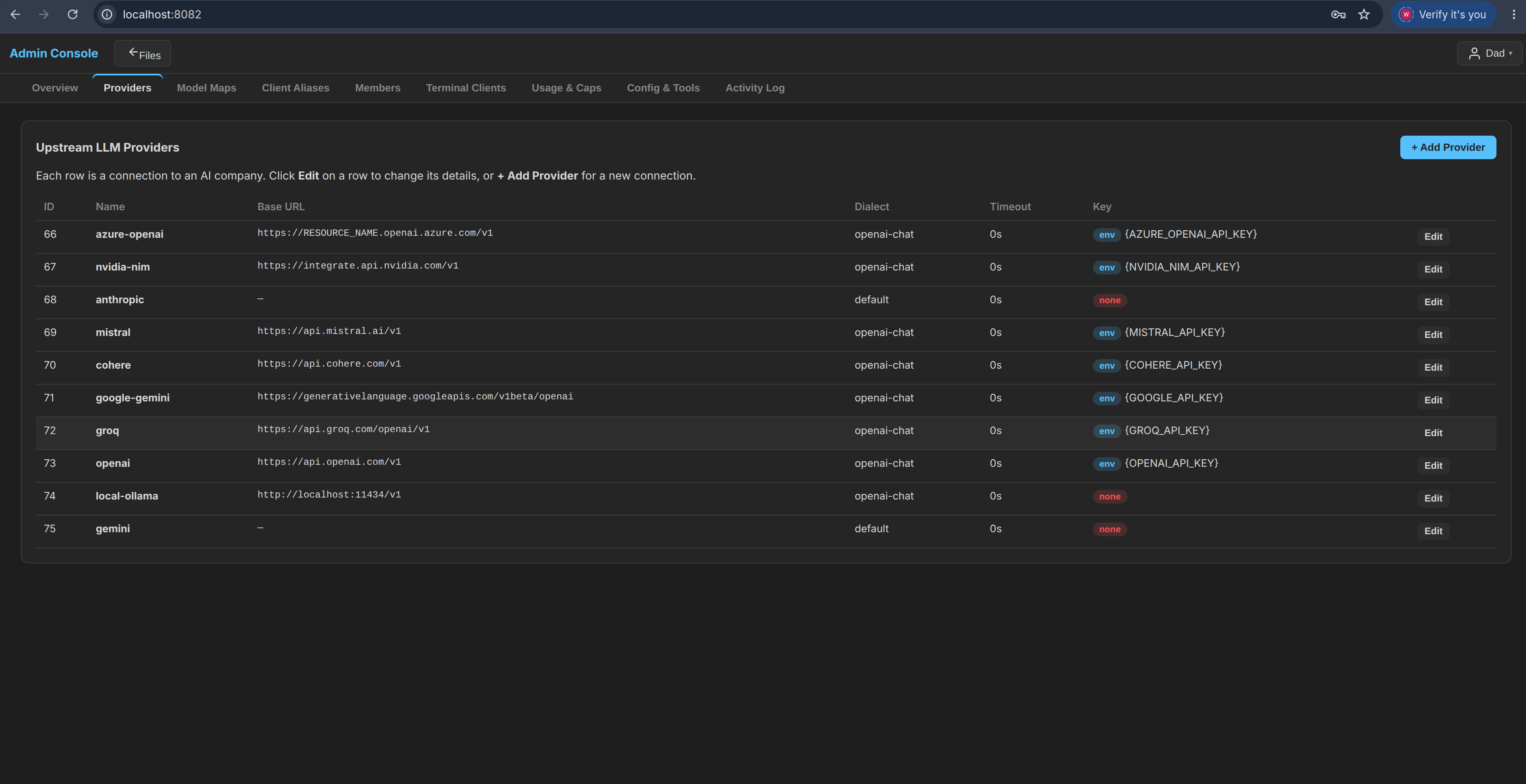Edit the azure-openai provider row
This screenshot has height=784, width=1526.
click(1433, 236)
